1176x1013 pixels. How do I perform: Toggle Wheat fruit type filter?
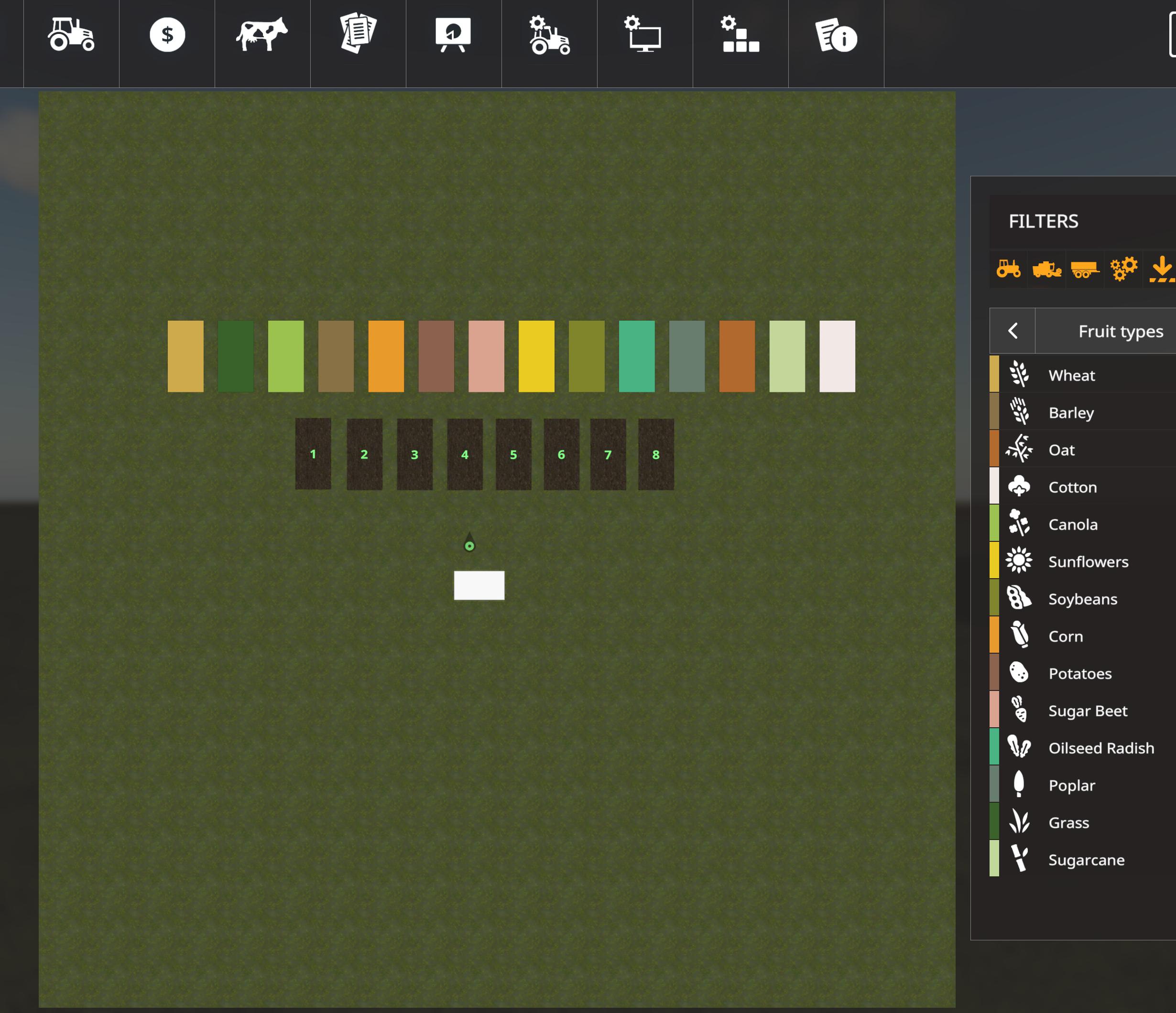coord(1082,374)
